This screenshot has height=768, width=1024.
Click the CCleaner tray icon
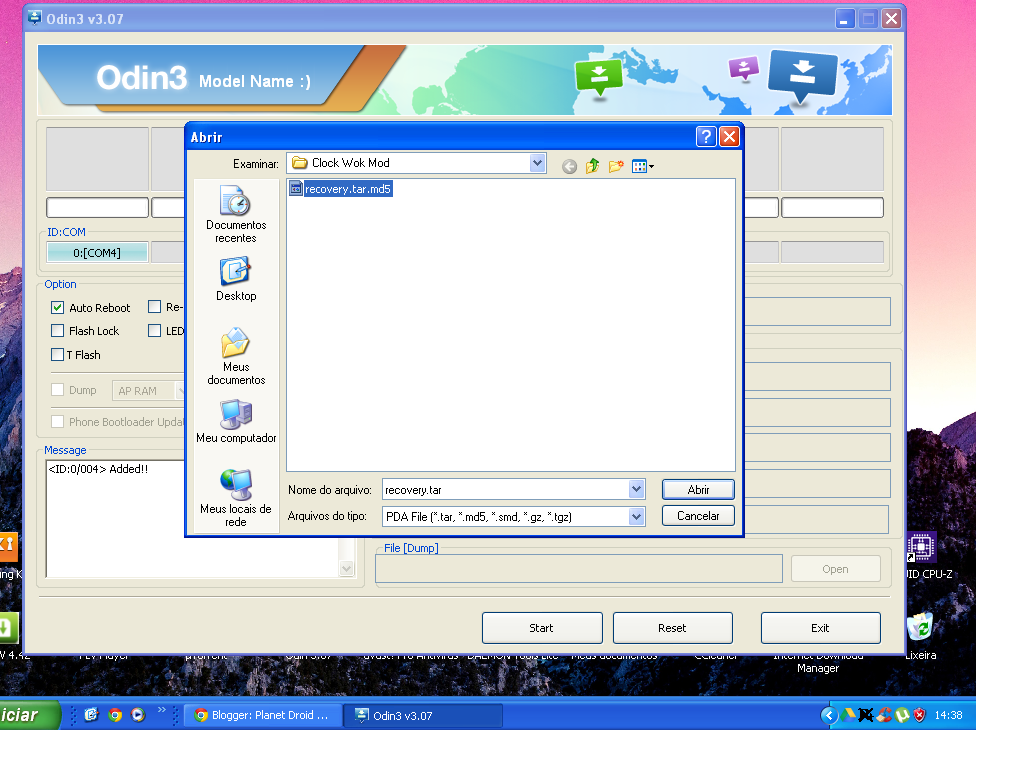884,715
